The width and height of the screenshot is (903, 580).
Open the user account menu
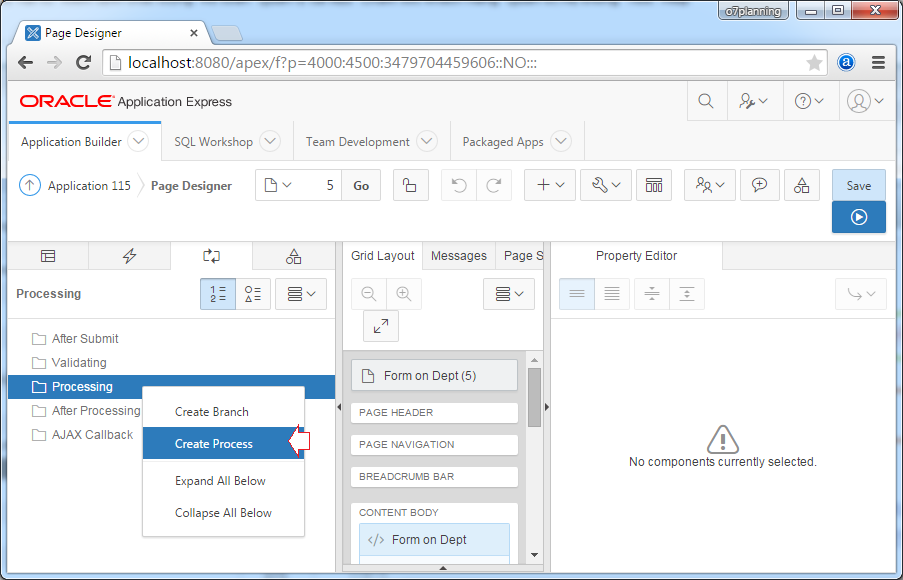coord(866,101)
